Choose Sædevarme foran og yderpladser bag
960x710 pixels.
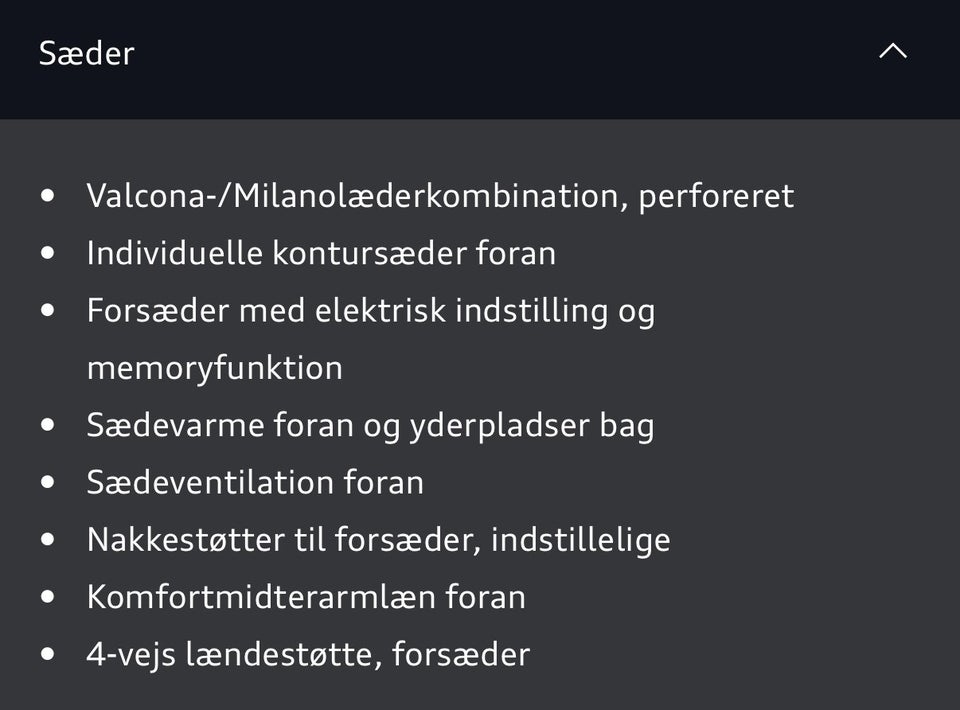click(x=370, y=426)
